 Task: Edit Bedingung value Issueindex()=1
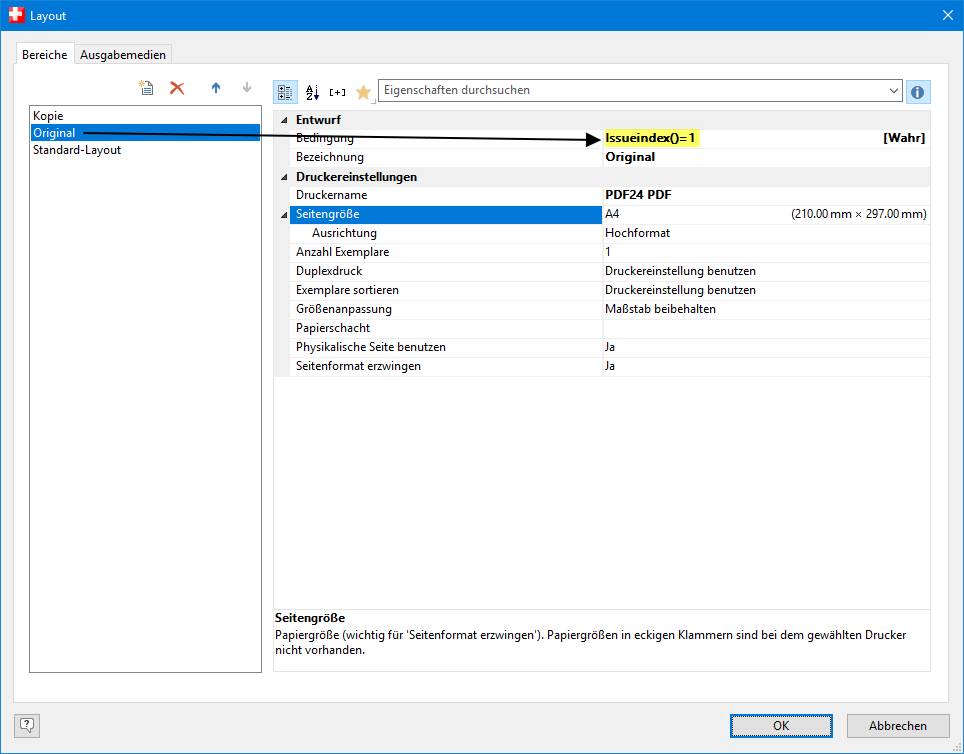click(766, 138)
